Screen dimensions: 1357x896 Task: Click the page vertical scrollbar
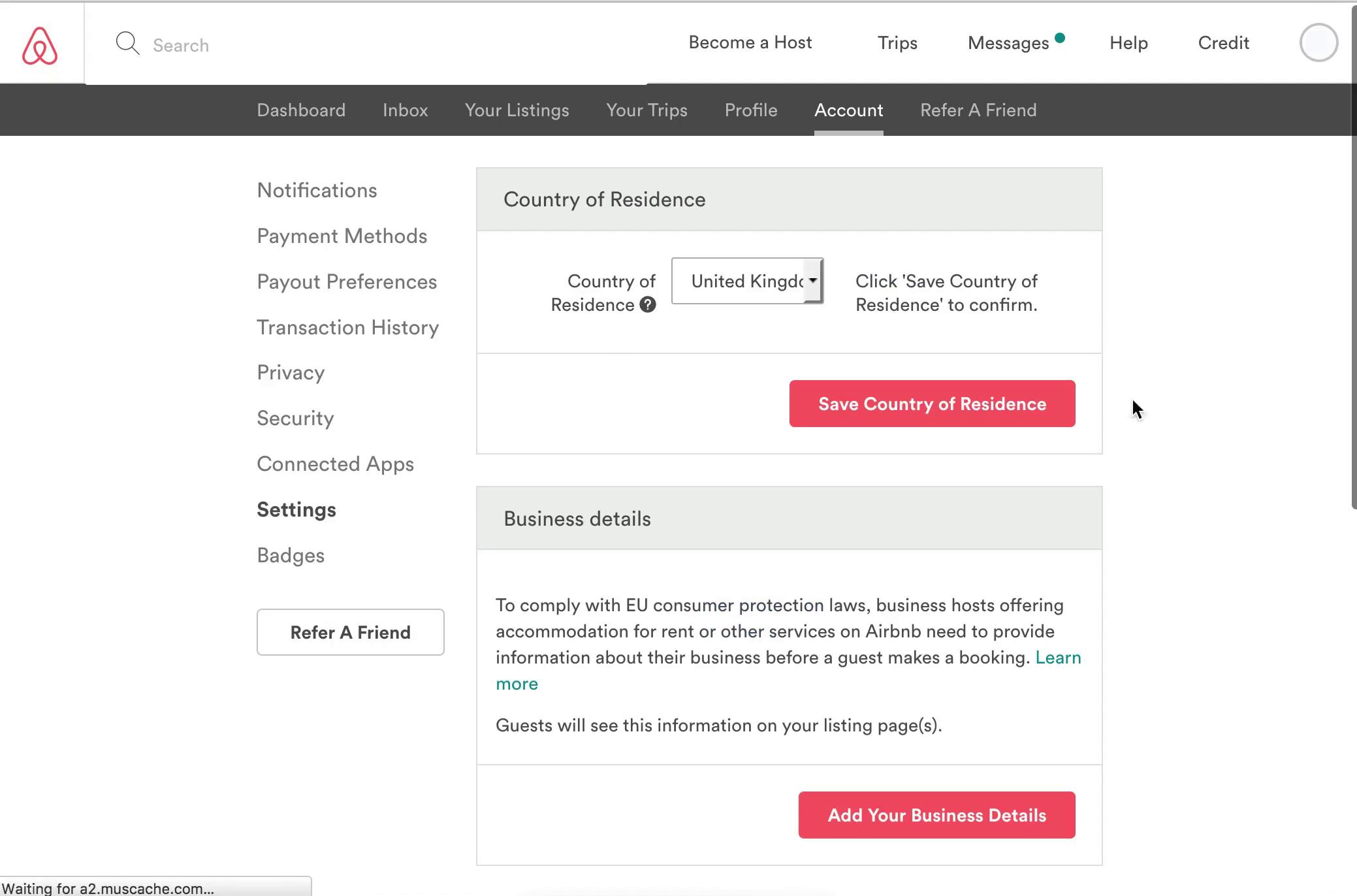[1353, 261]
